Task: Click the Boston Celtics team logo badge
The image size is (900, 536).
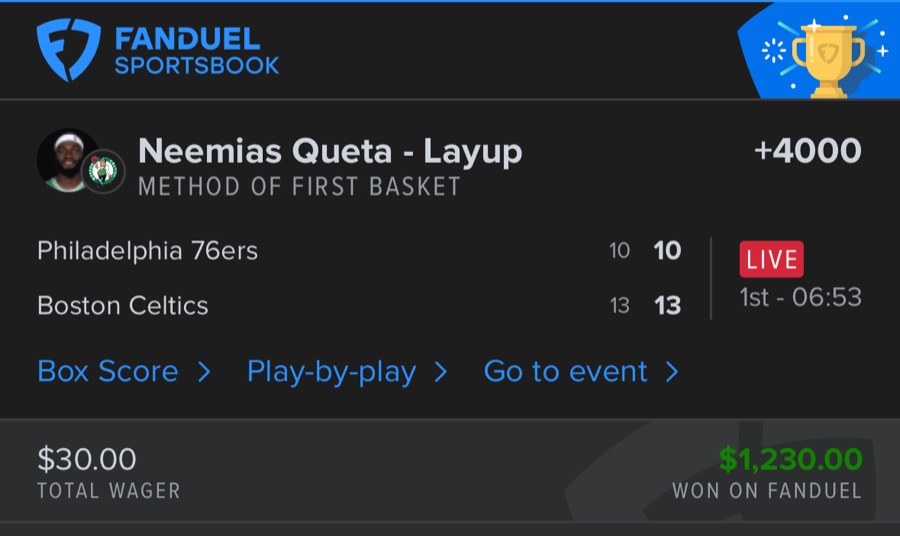Action: 103,171
